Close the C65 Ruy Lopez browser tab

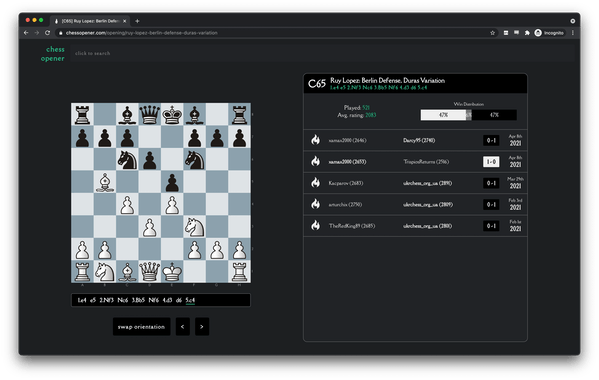tap(125, 21)
